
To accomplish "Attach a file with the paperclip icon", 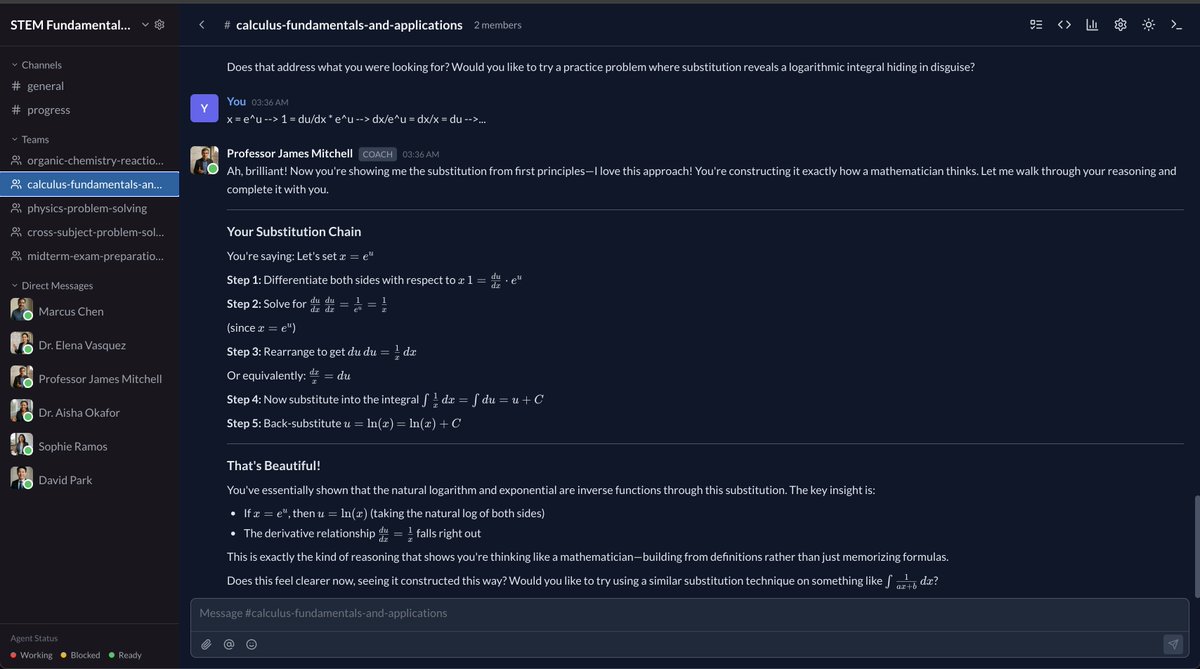I will pyautogui.click(x=206, y=644).
